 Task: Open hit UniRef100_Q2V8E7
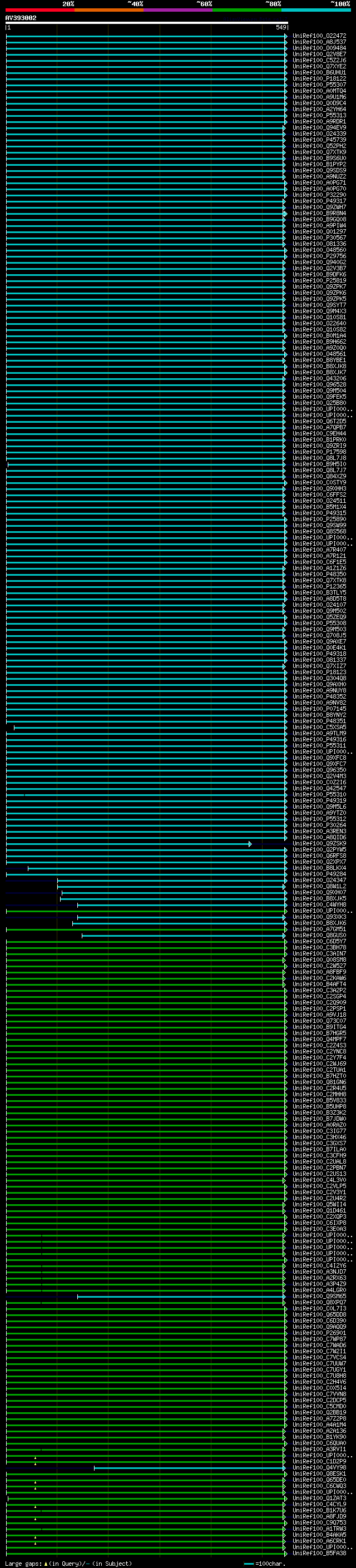click(319, 54)
